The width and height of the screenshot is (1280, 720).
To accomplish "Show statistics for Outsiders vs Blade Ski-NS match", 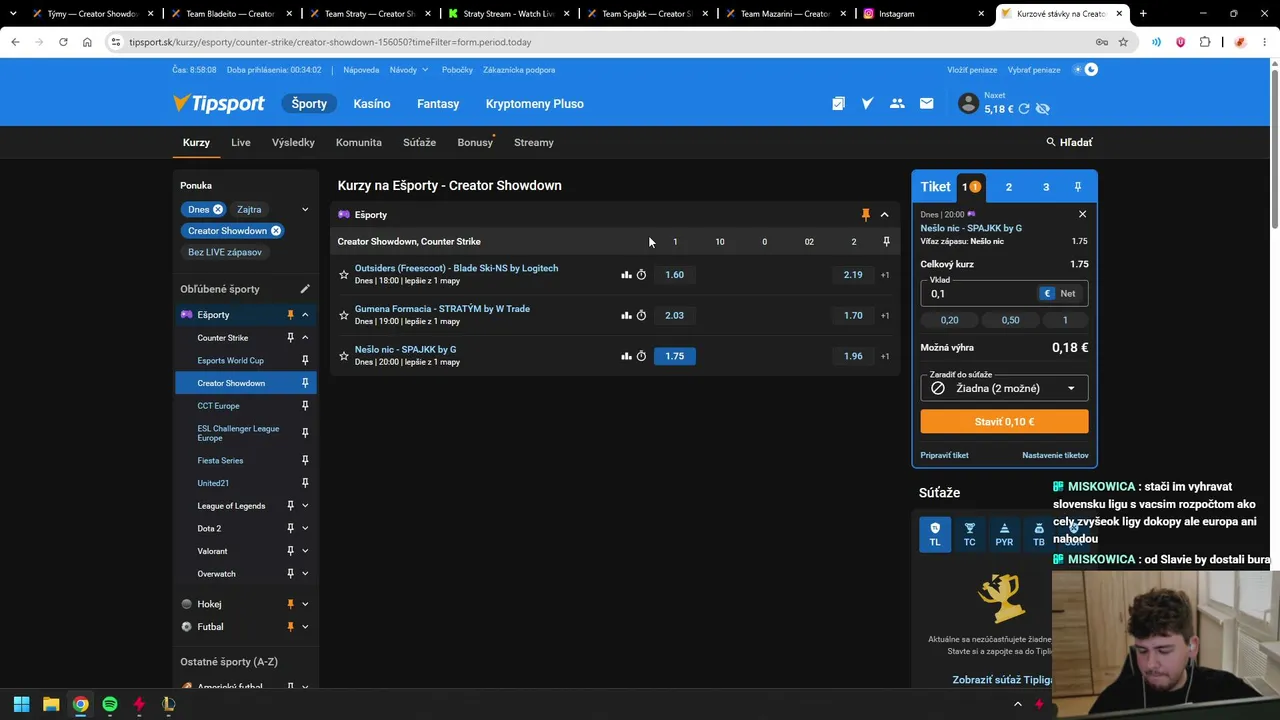I will point(626,275).
